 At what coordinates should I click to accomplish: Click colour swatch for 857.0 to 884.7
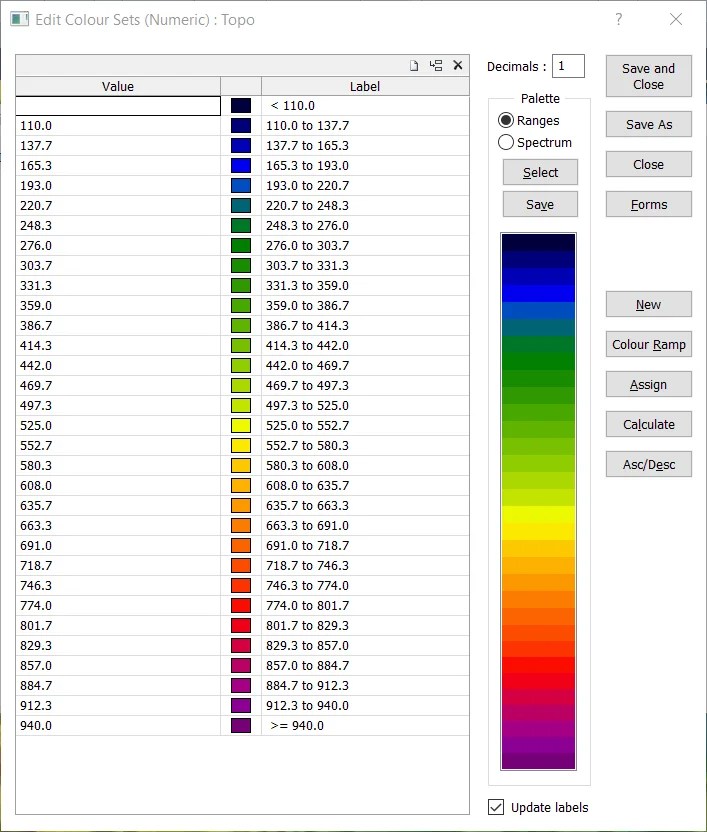click(241, 665)
